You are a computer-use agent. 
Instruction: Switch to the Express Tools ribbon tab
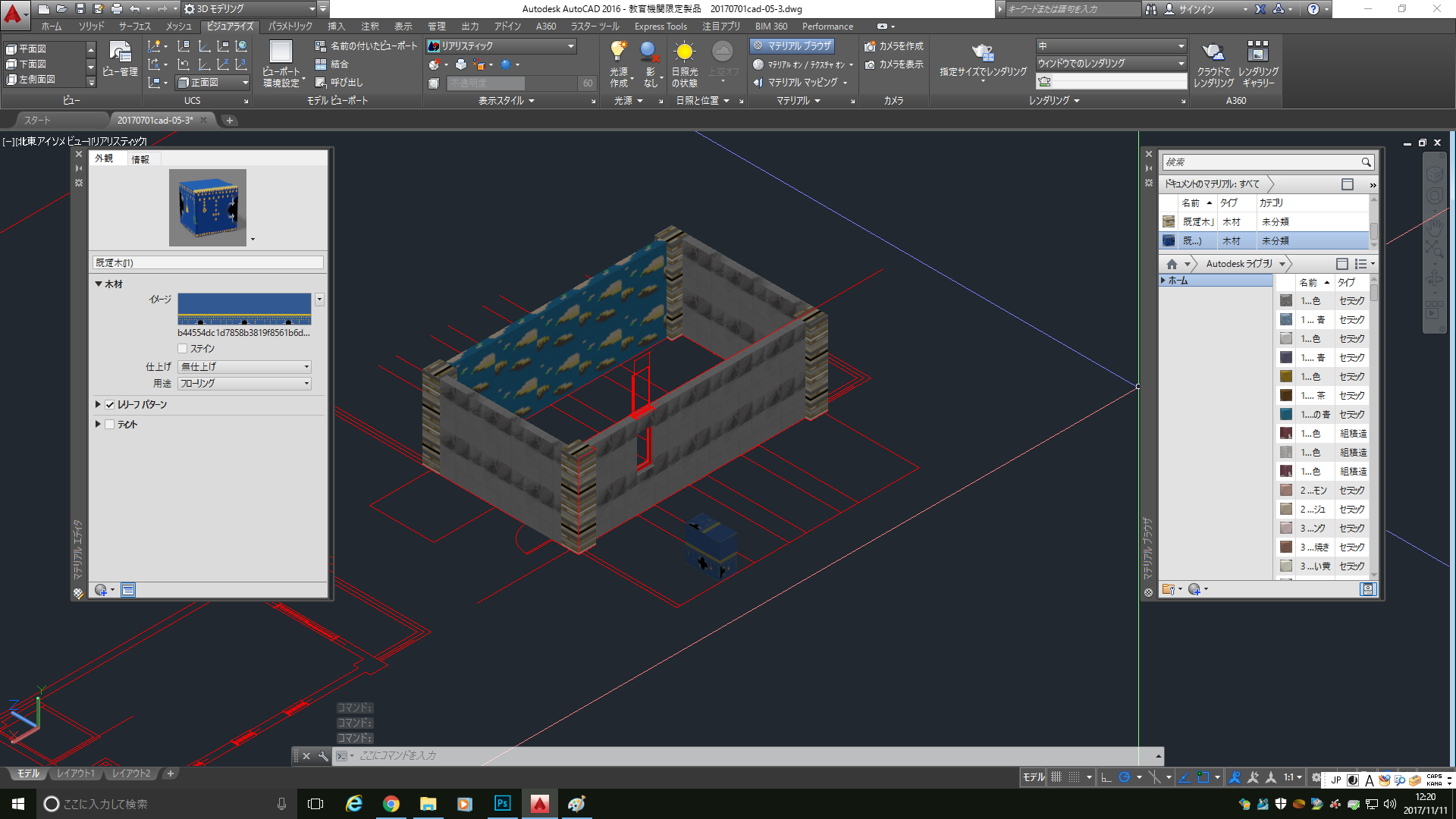click(661, 27)
